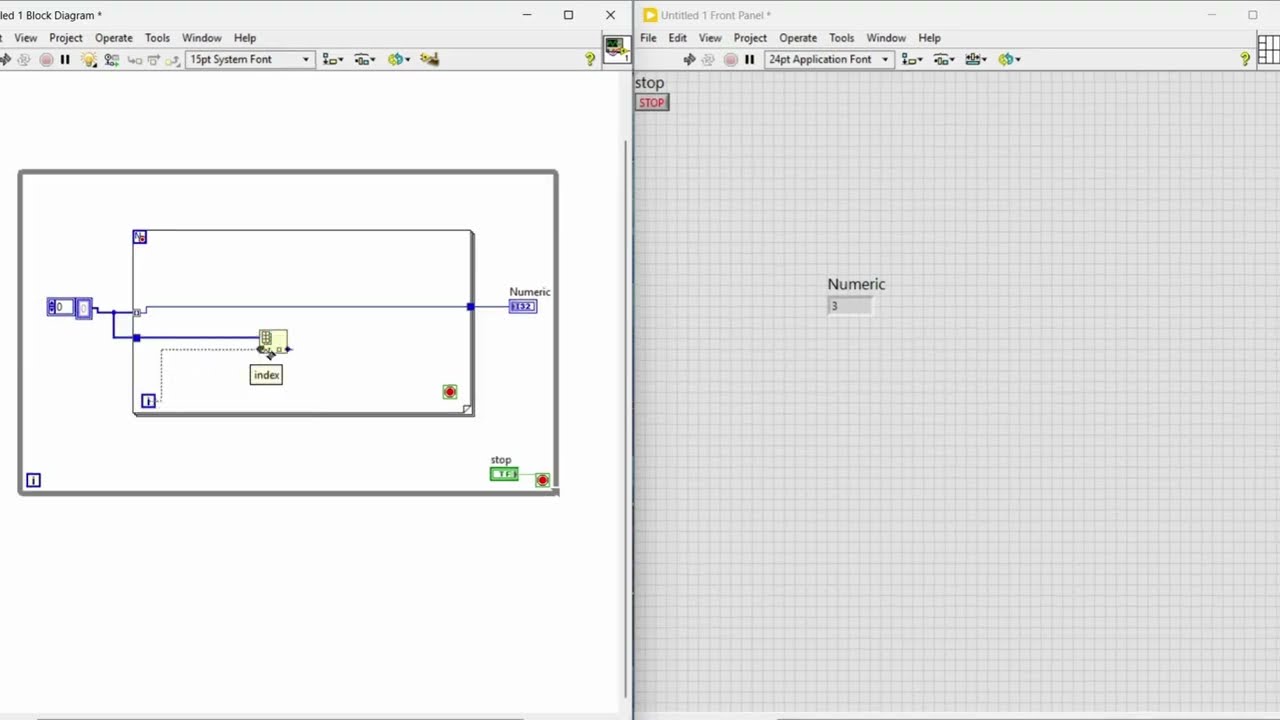
Task: Click the array constant index display
Action: [x=59, y=307]
